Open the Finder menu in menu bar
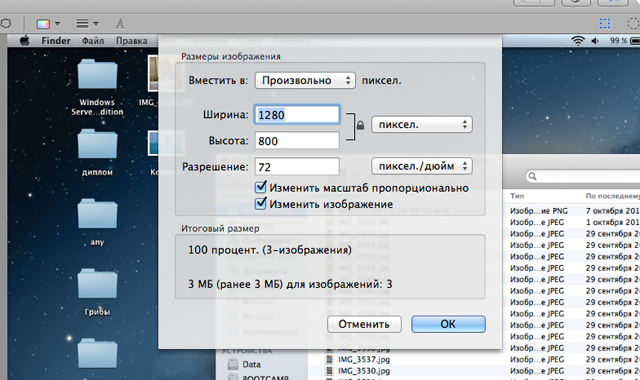This screenshot has height=380, width=640. (56, 41)
